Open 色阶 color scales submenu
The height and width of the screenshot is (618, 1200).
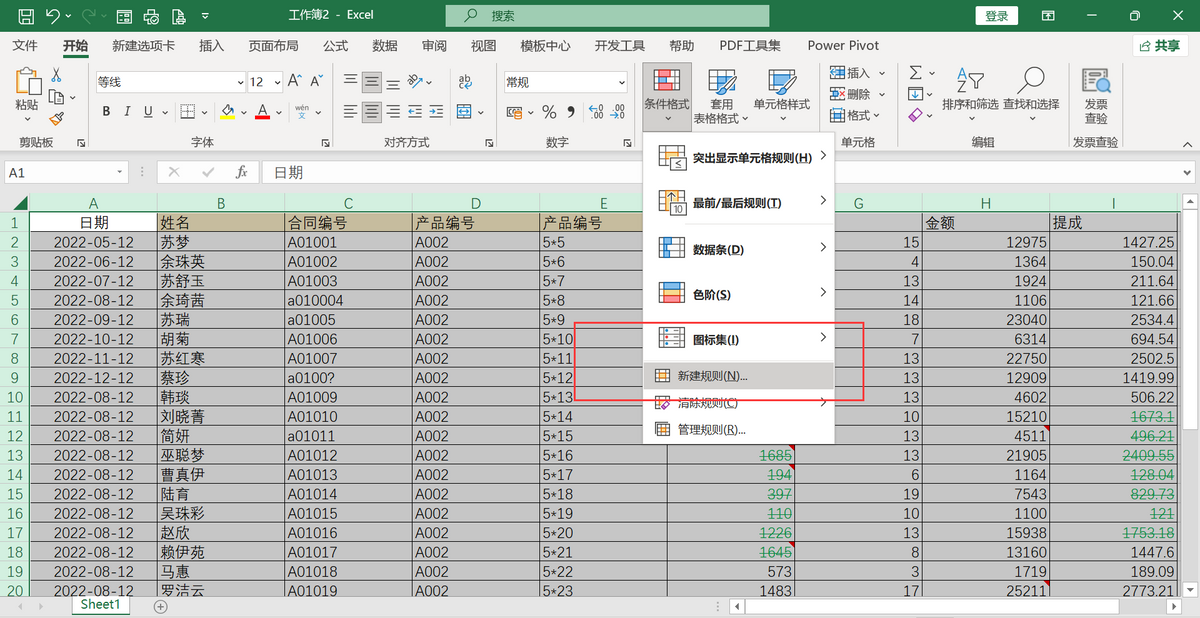coord(739,294)
